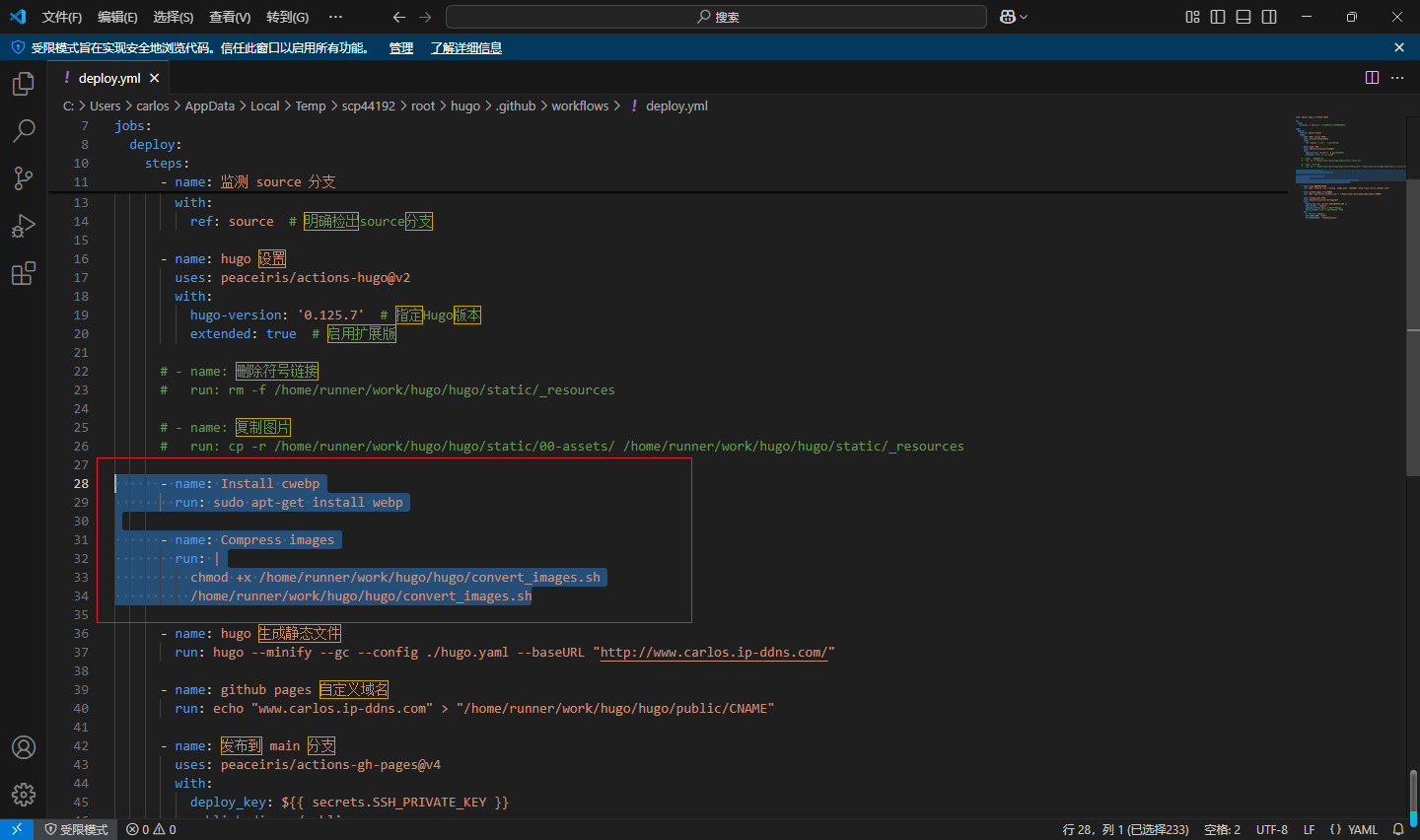Open the Search view in activity bar

[24, 130]
